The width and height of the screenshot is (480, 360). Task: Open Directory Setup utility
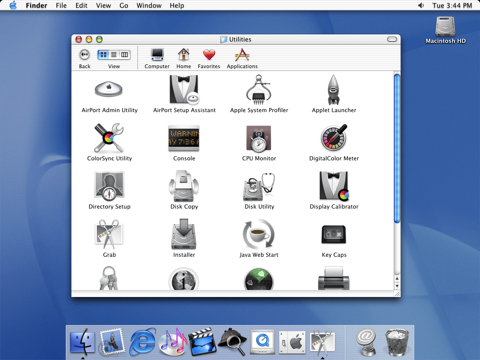(x=109, y=186)
